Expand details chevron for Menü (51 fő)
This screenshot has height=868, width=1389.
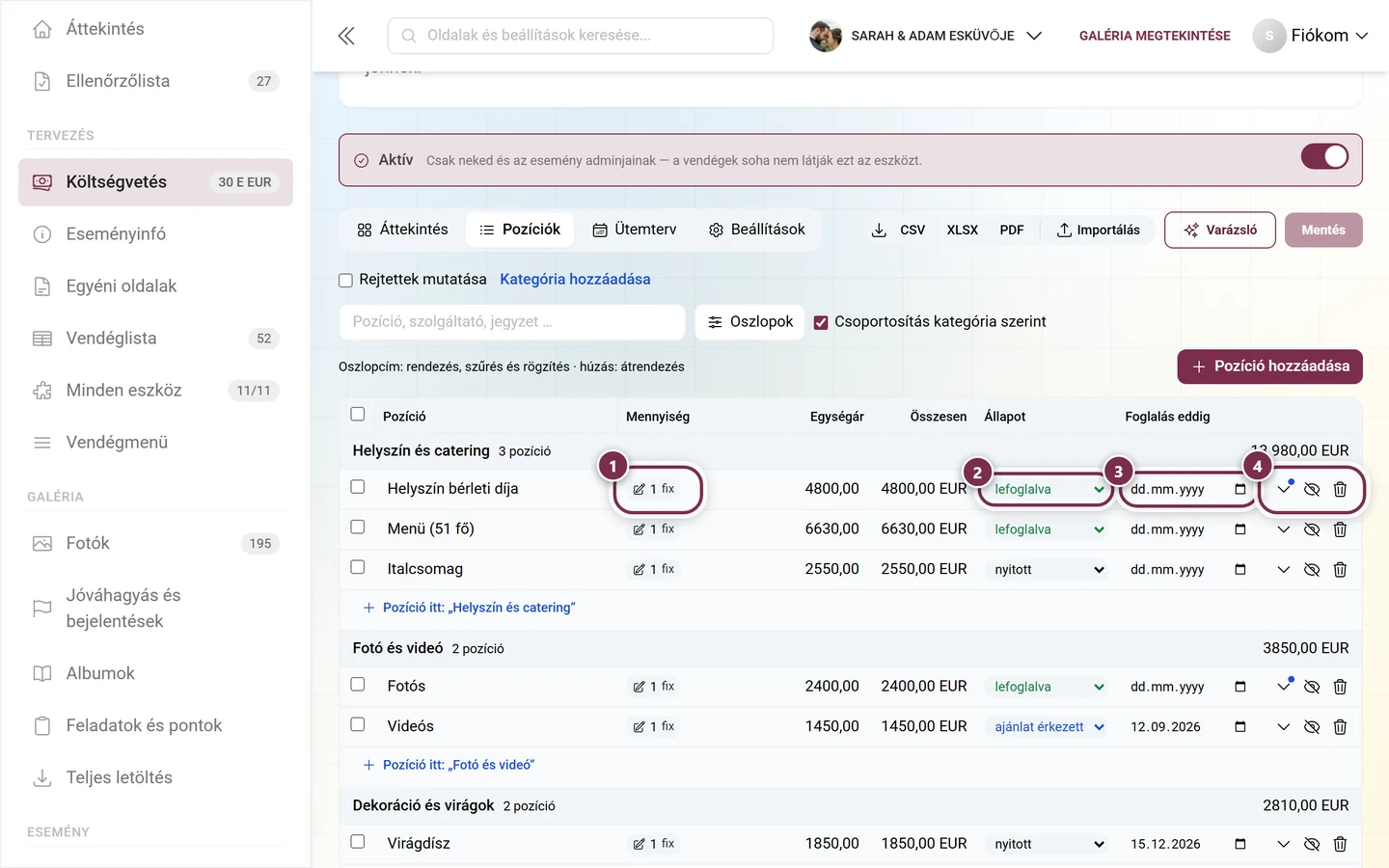click(x=1283, y=529)
